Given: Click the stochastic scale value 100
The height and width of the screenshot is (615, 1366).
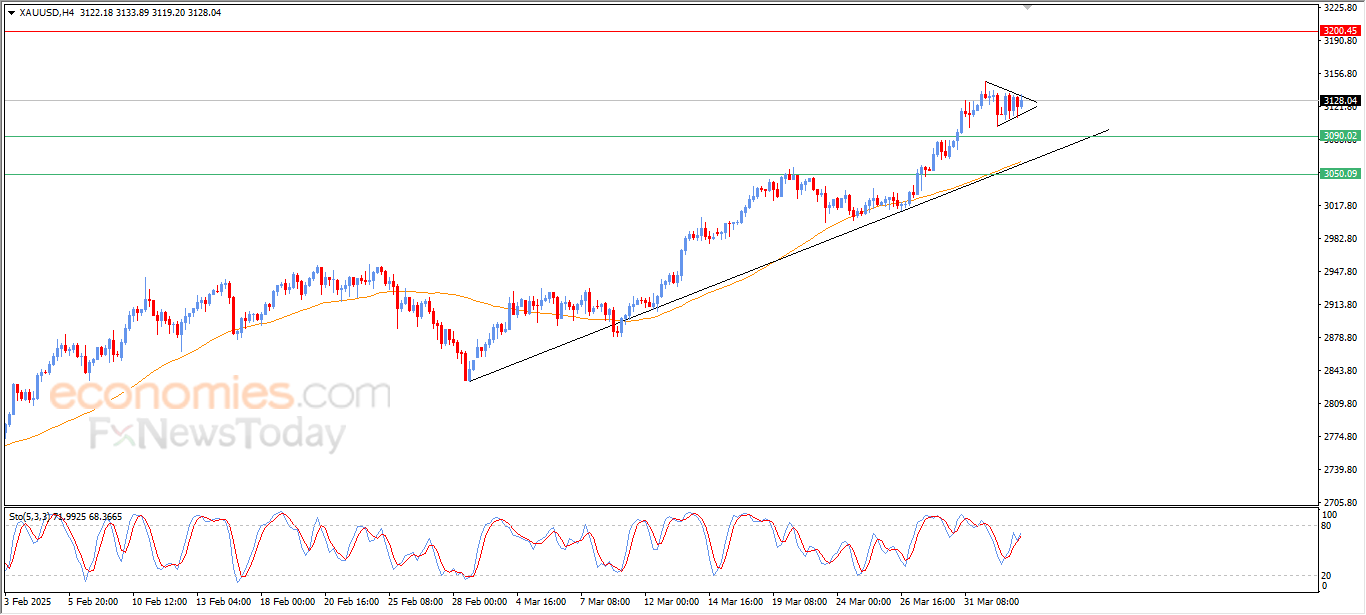Looking at the screenshot, I should 1329,514.
